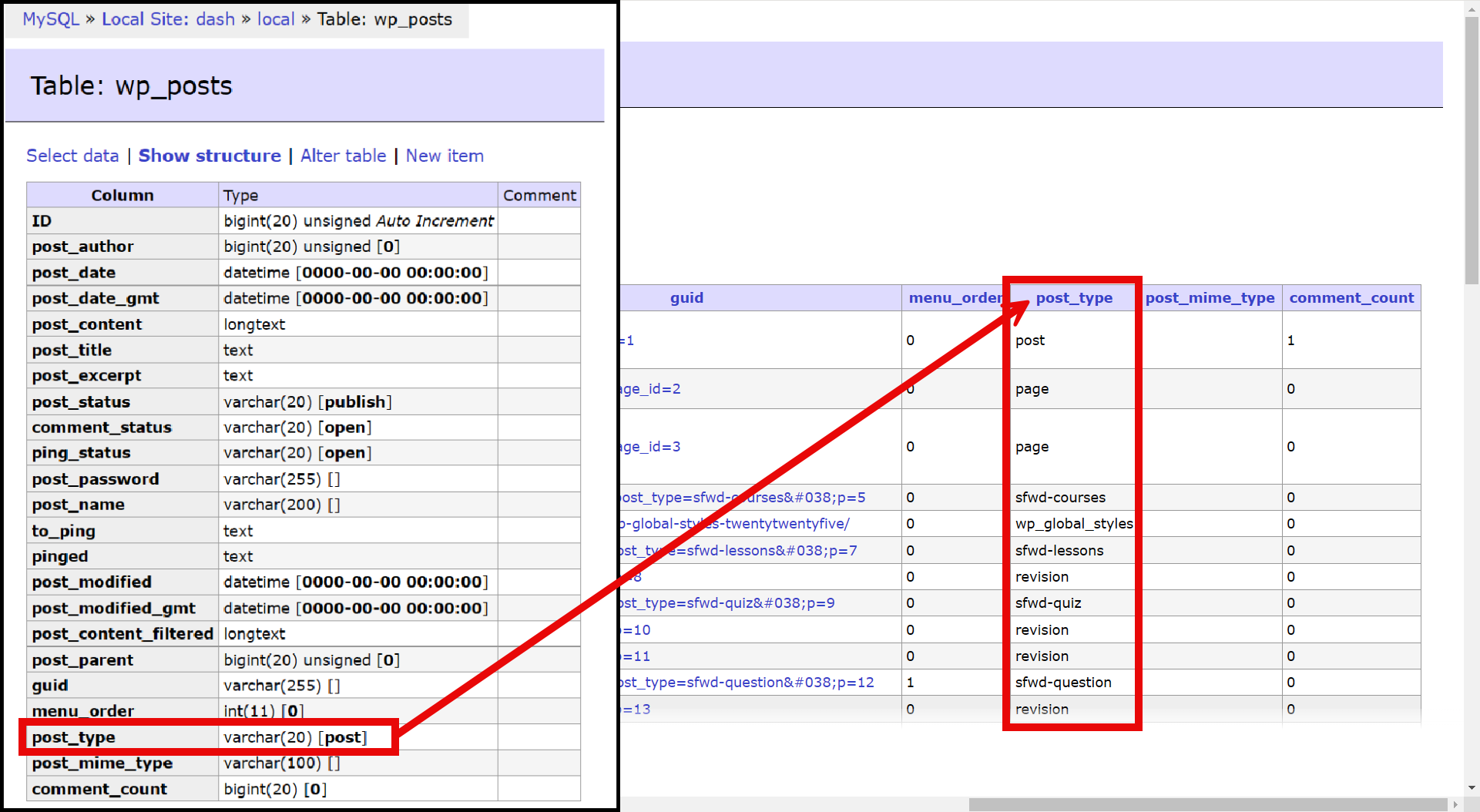Click the horizontal scrollbar right arrow
The image size is (1480, 812).
[1455, 804]
